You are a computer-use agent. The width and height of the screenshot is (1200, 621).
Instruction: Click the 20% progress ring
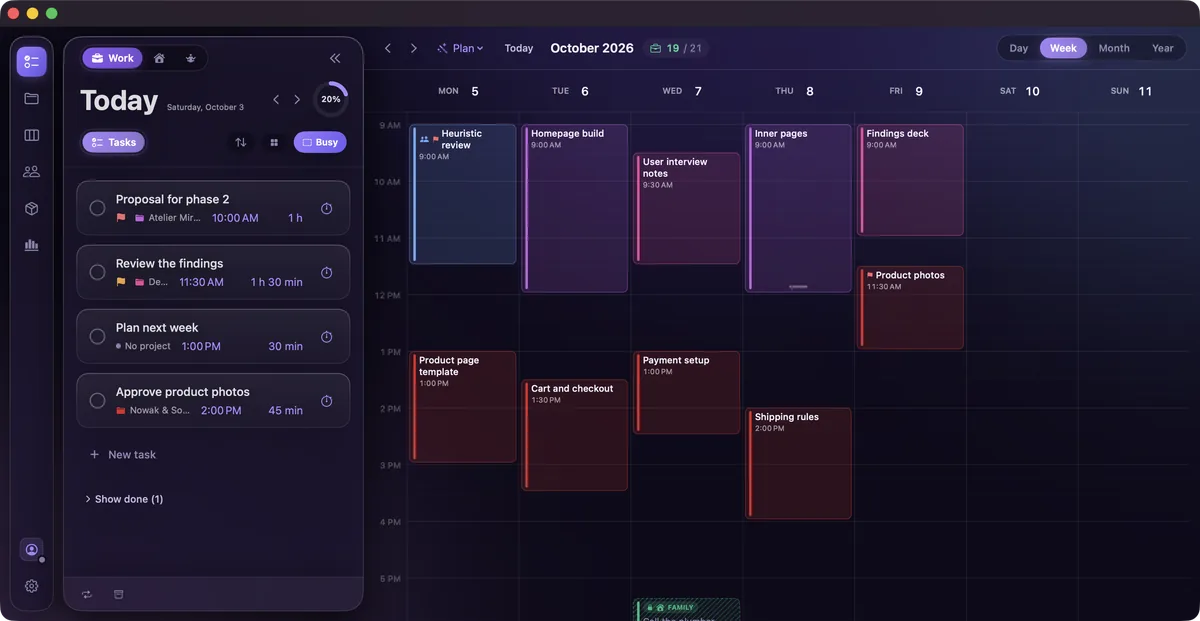(331, 100)
